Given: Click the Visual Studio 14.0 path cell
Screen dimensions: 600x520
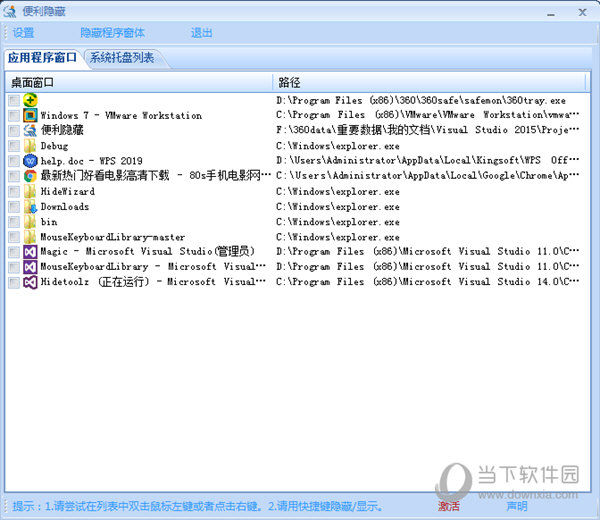Looking at the screenshot, I should pyautogui.click(x=427, y=282).
